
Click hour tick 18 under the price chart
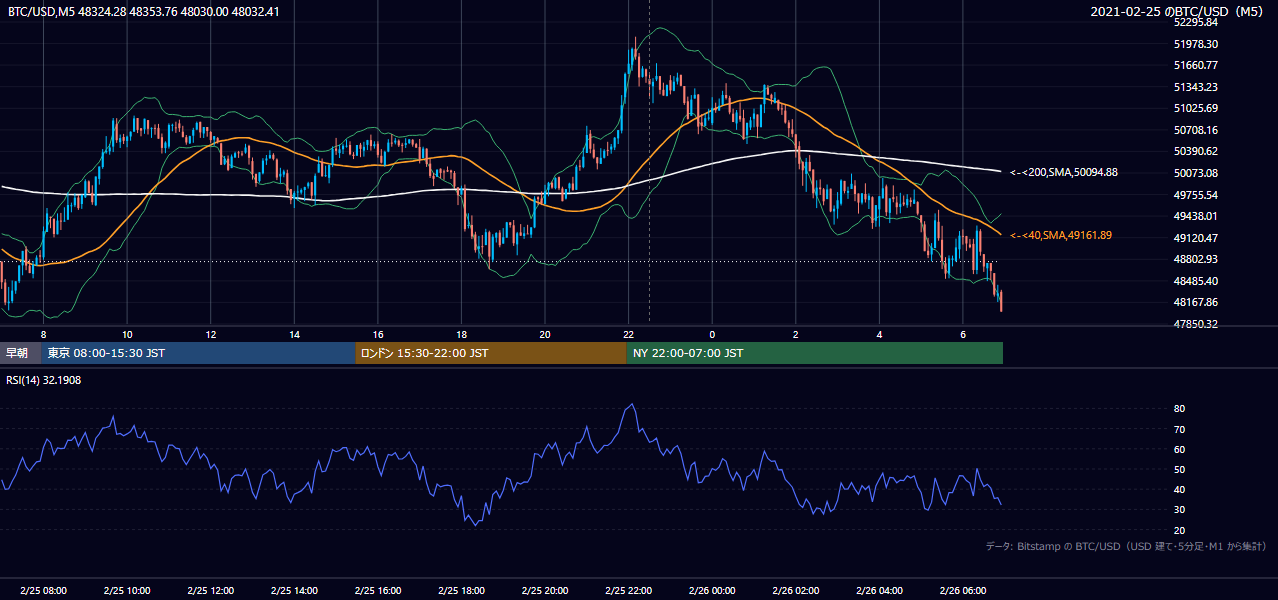click(x=461, y=333)
